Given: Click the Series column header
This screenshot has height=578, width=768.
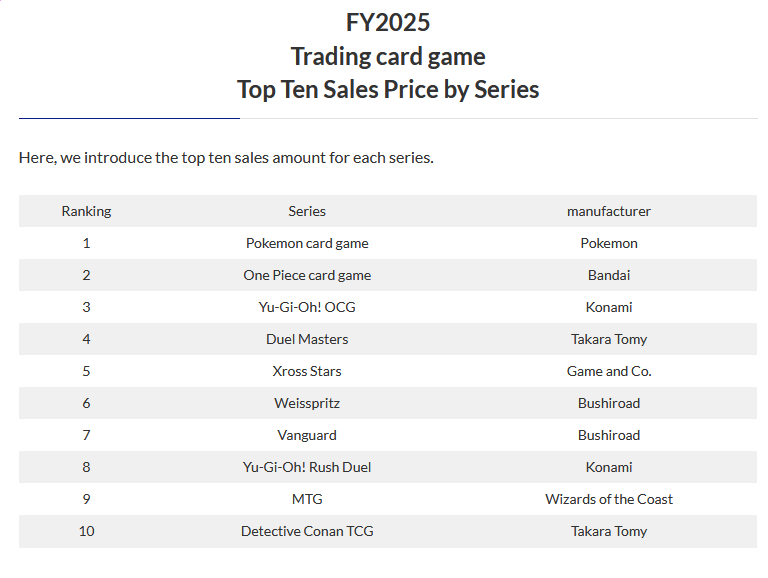Looking at the screenshot, I should [307, 211].
